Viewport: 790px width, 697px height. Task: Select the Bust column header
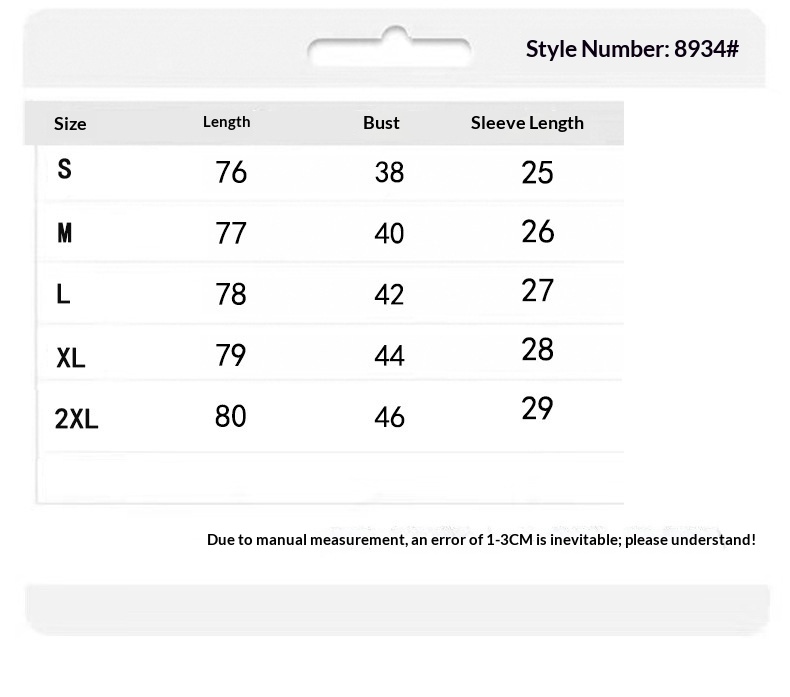click(x=381, y=123)
